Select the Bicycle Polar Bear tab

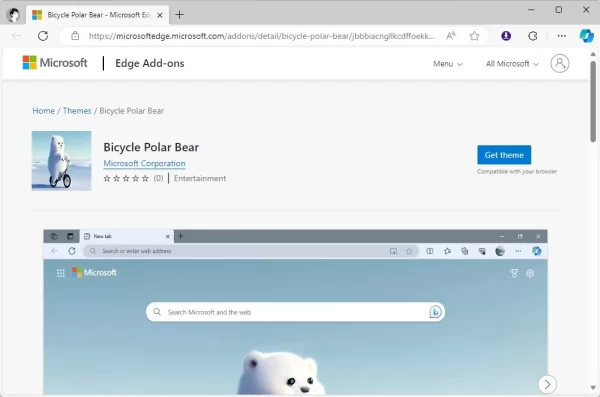pyautogui.click(x=98, y=15)
